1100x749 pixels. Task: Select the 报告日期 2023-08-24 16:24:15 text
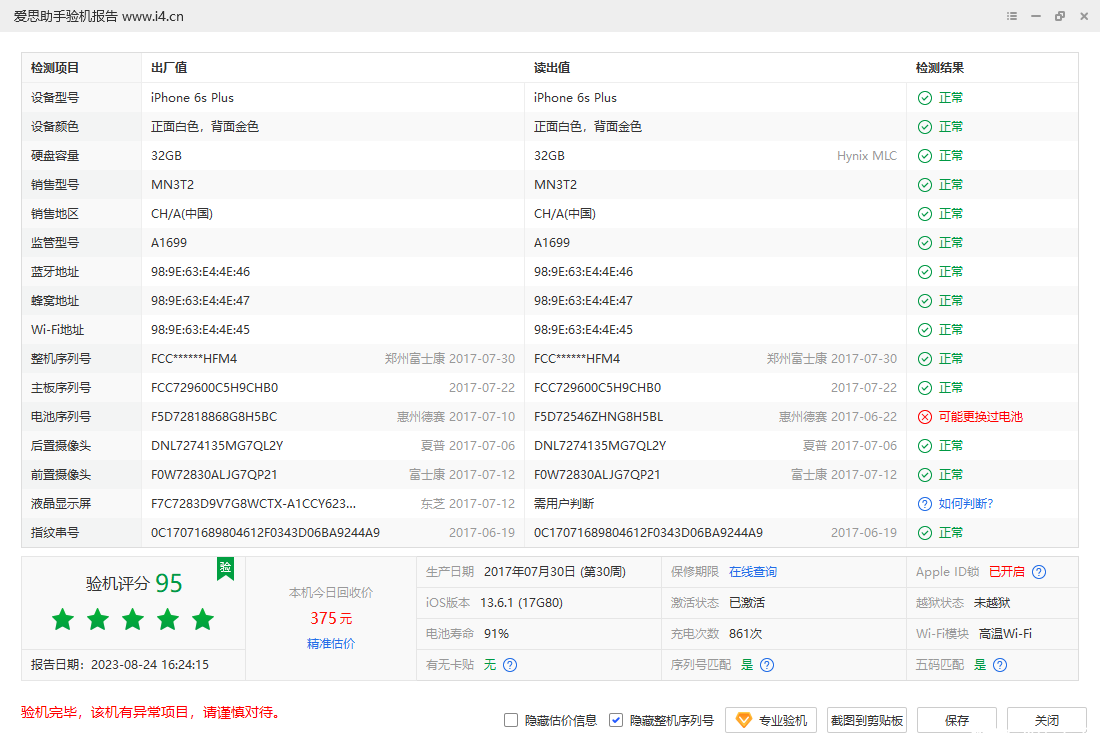[x=120, y=665]
